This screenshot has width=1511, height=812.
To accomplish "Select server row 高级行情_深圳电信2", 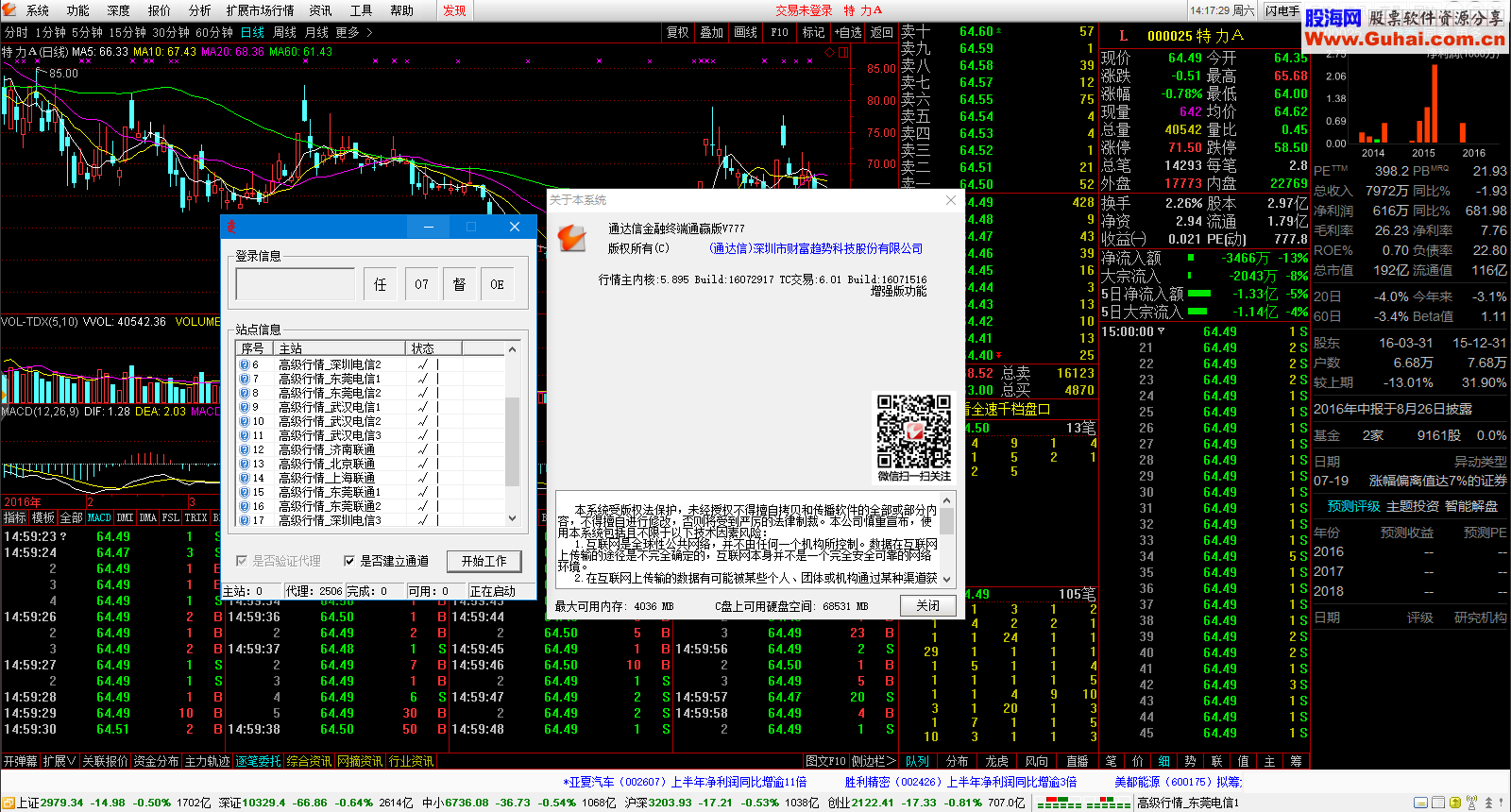I will point(370,364).
